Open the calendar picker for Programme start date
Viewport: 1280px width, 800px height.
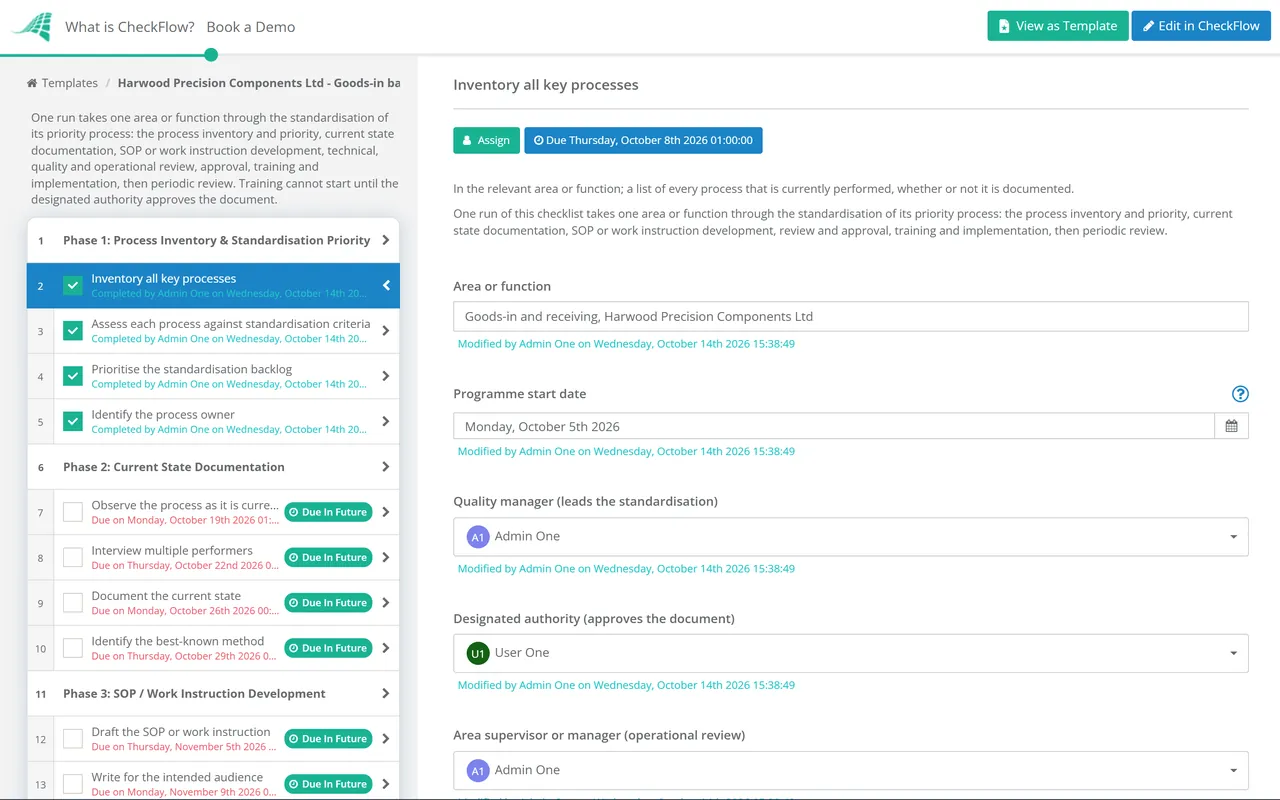(x=1231, y=426)
